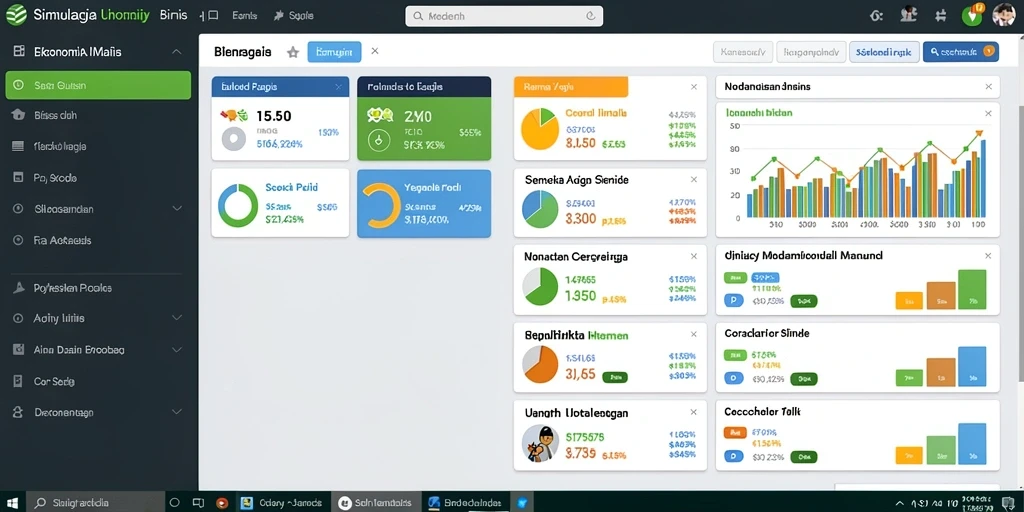Click the user avatar in top bar

[1003, 14]
